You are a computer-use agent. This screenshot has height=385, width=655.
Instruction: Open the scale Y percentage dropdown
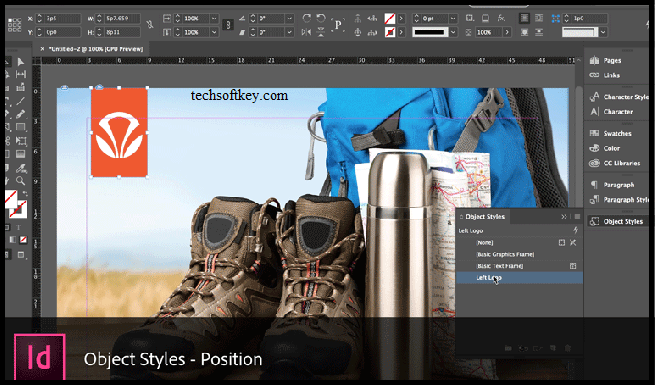click(x=214, y=32)
